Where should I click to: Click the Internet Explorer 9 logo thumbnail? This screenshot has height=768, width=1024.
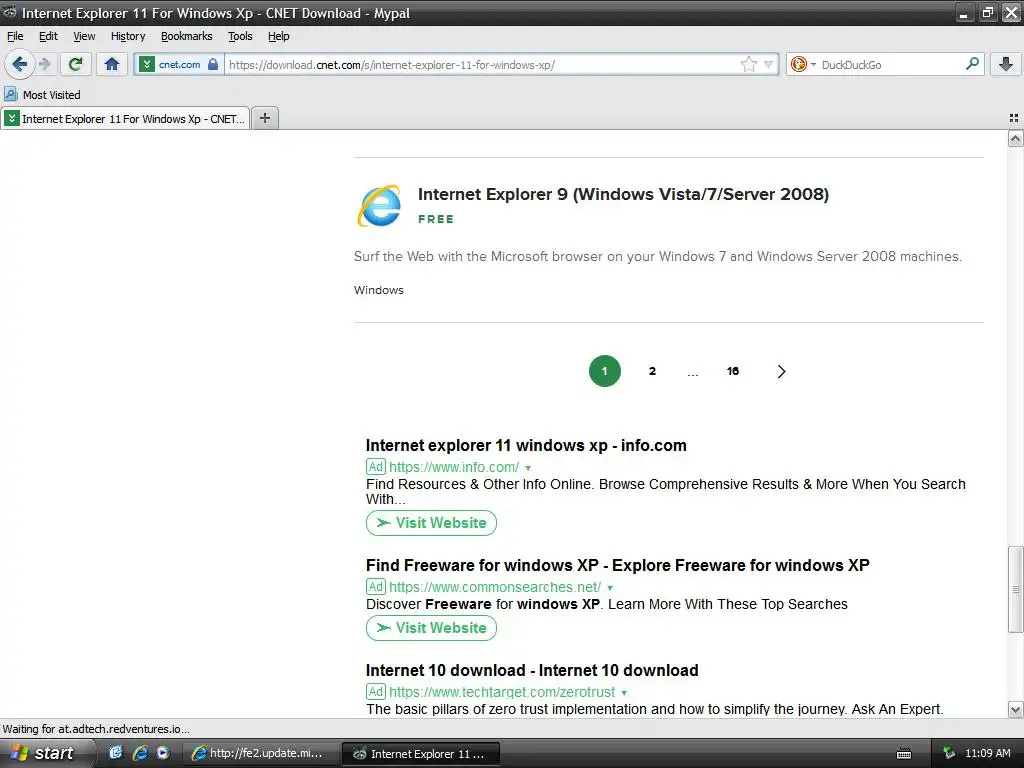(x=379, y=206)
